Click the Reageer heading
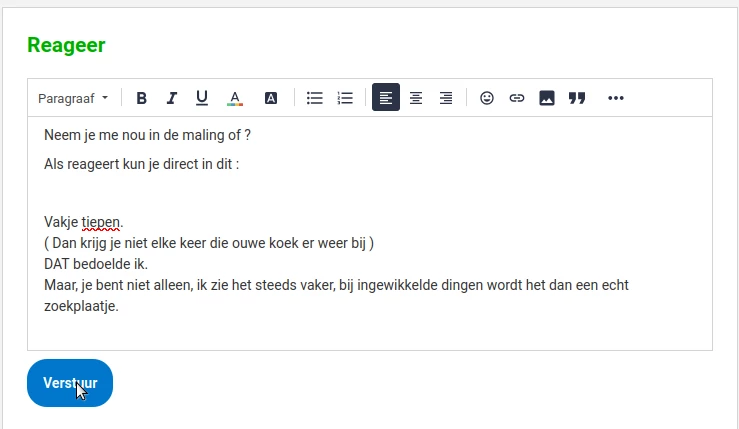This screenshot has height=429, width=739. pos(66,45)
